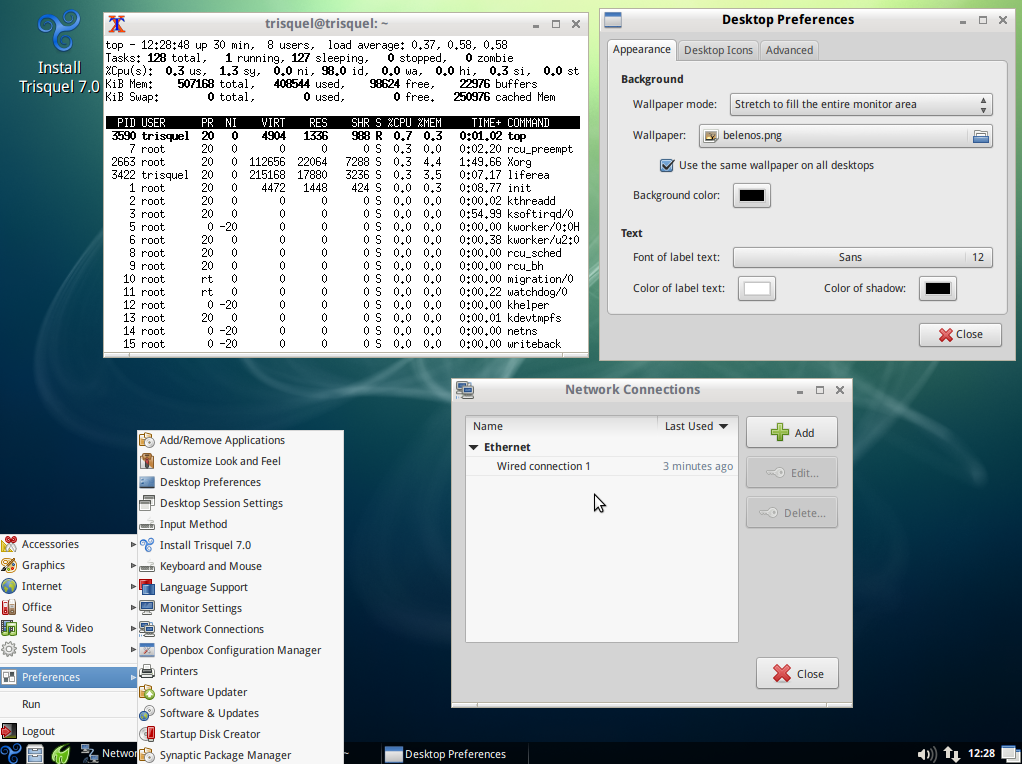Image resolution: width=1022 pixels, height=764 pixels.
Task: Open the 'Sans 12' font selector
Action: tap(862, 257)
